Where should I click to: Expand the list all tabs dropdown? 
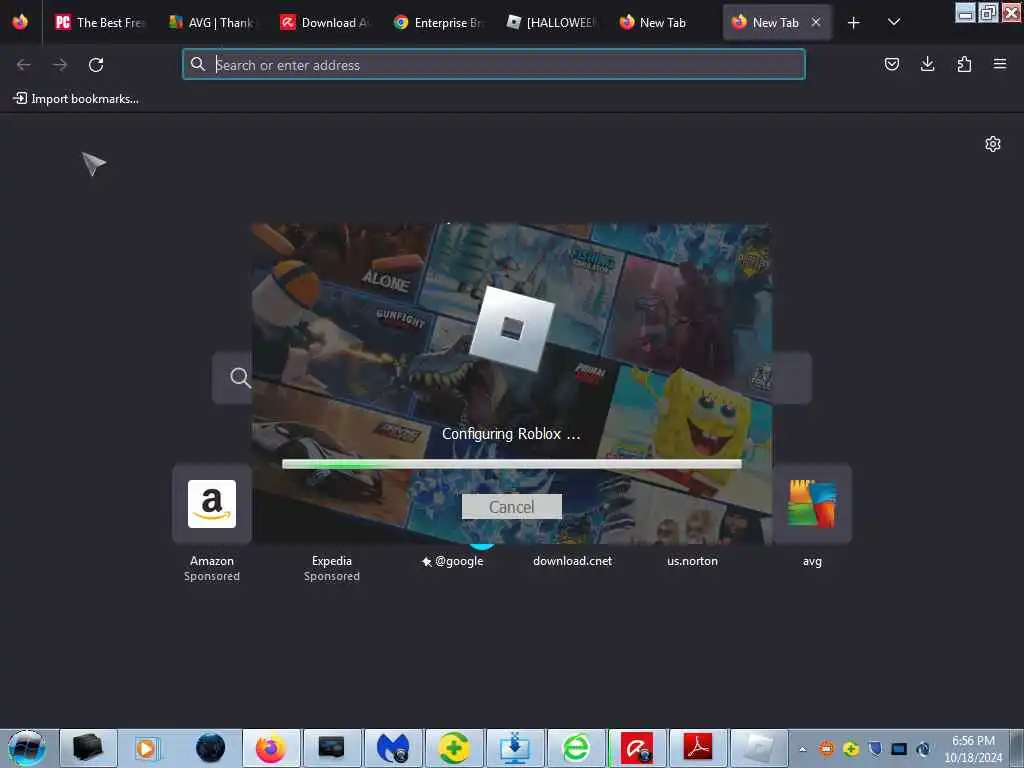(x=894, y=22)
